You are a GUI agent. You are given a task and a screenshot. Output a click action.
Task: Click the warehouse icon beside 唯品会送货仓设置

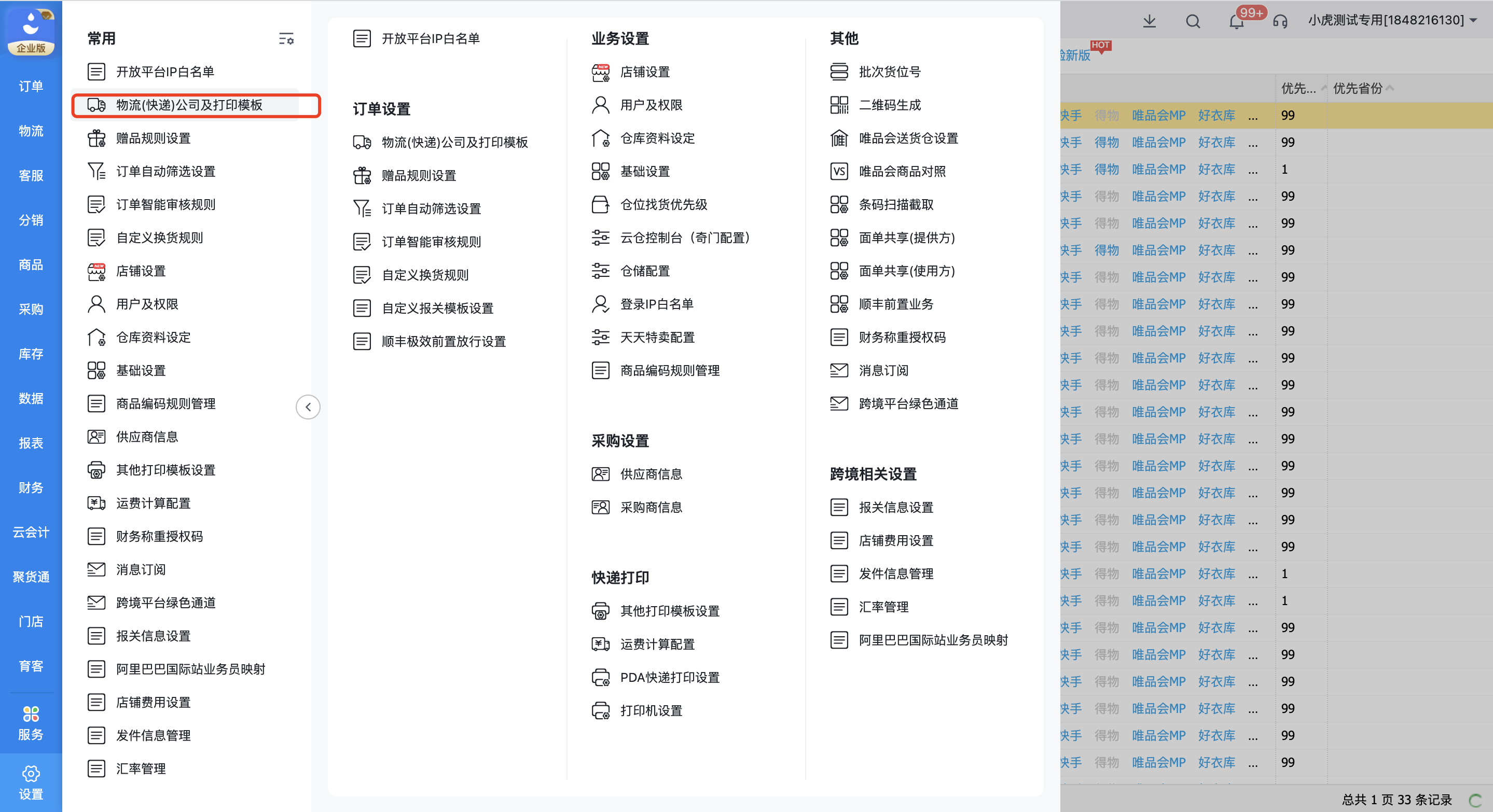(839, 138)
